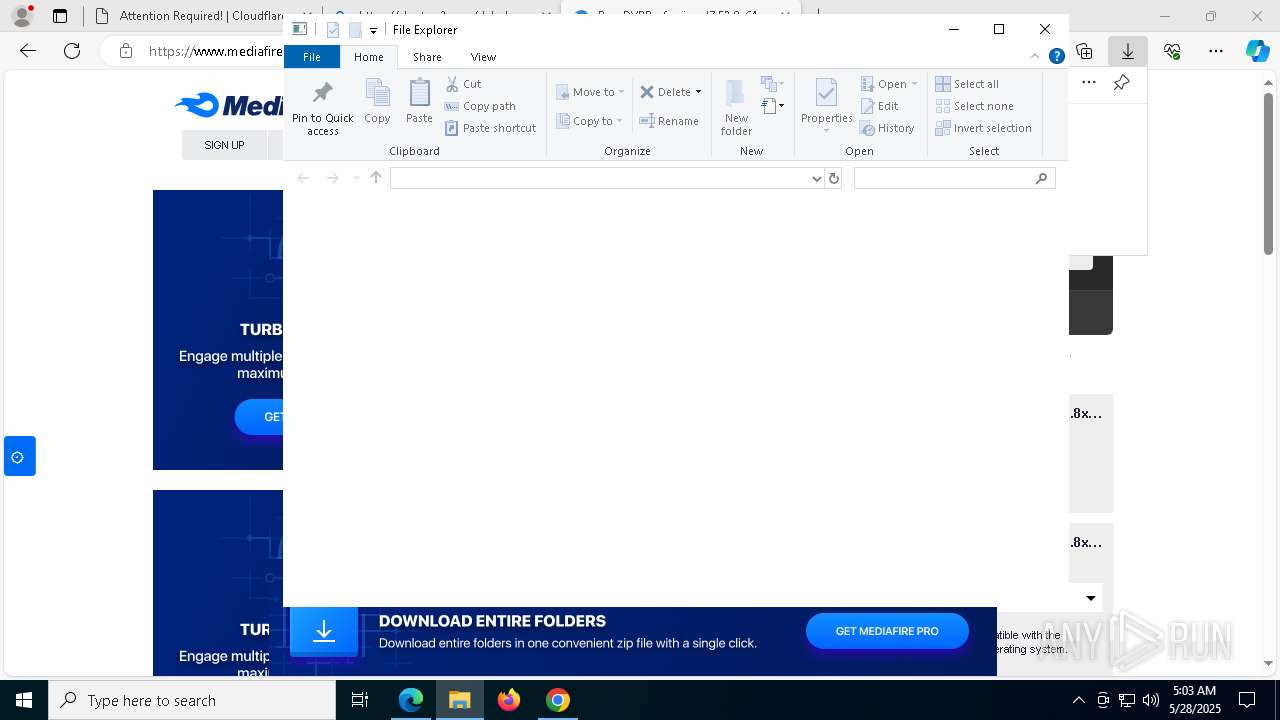1280x720 pixels.
Task: Open the Edge Downloads icon
Action: pyautogui.click(x=1128, y=51)
